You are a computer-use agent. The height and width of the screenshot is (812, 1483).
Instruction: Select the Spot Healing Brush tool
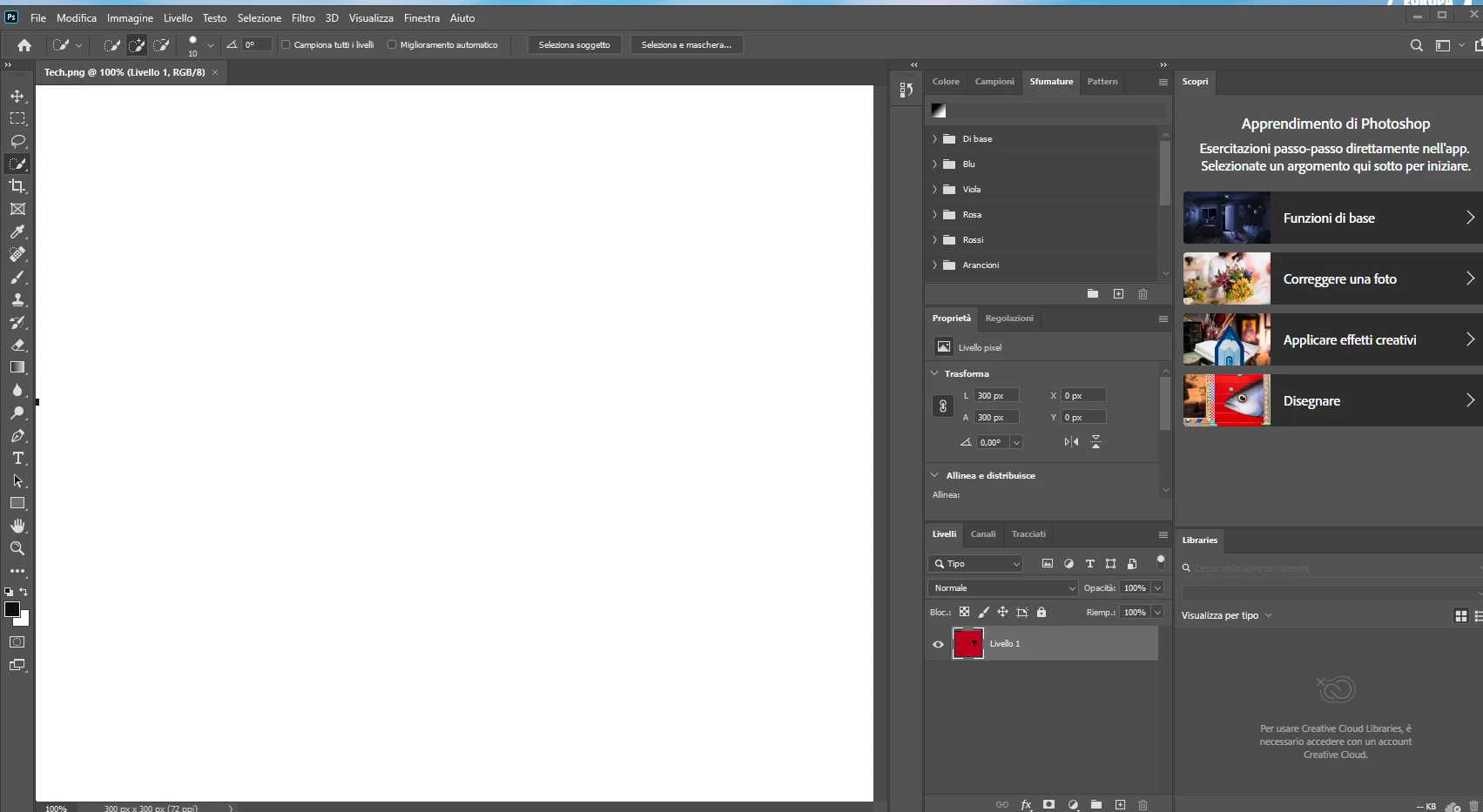pos(17,254)
